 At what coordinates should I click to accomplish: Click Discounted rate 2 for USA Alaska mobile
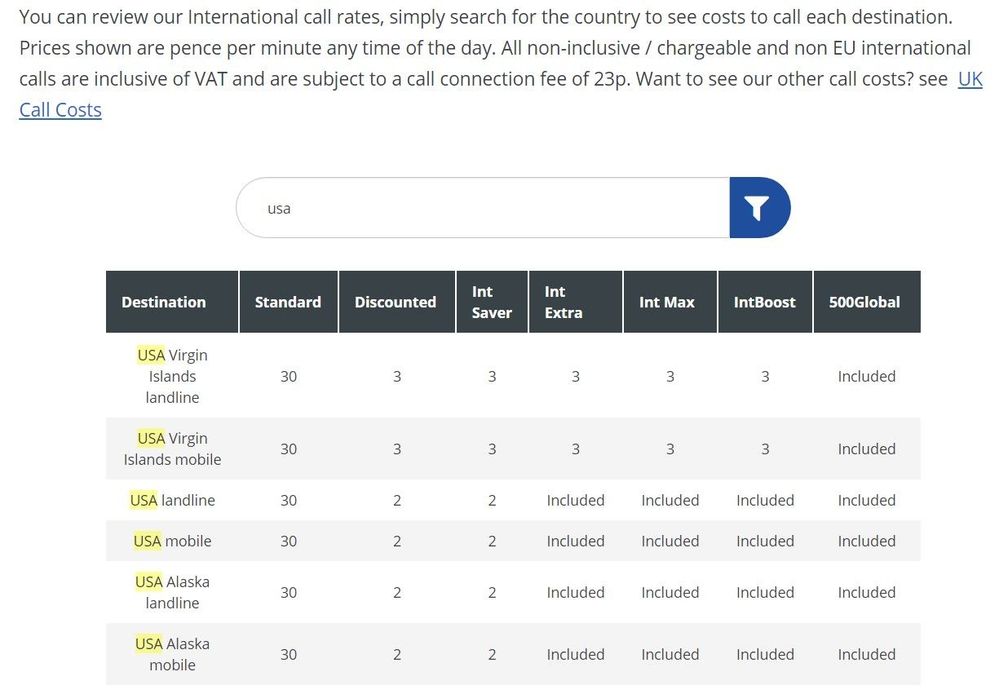click(x=397, y=654)
